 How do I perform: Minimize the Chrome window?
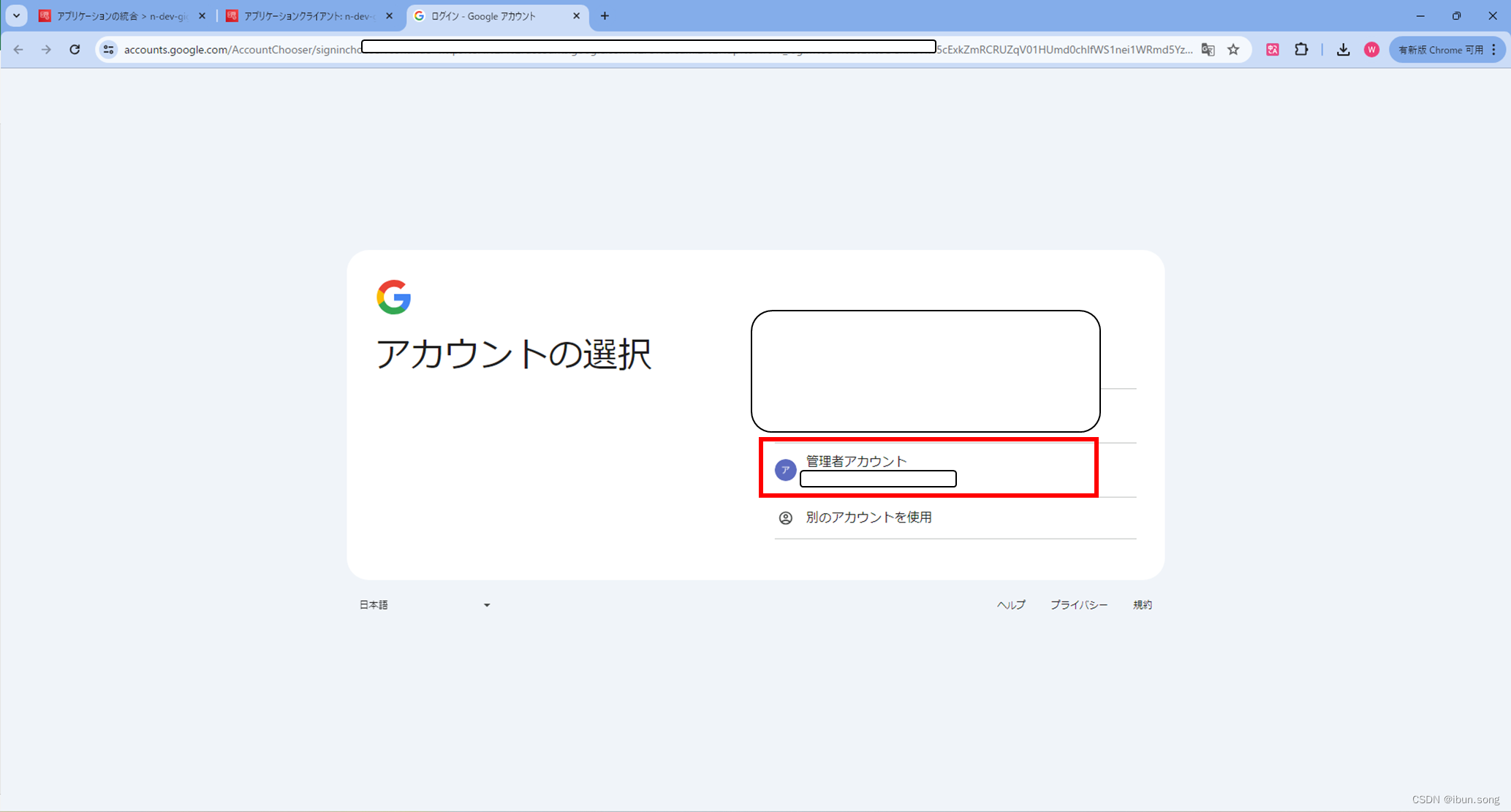coord(1420,15)
